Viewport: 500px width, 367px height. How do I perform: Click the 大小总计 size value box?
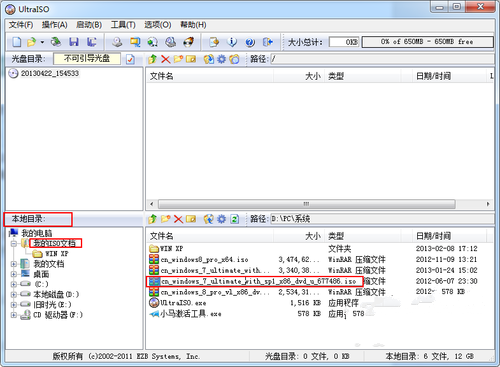click(344, 42)
